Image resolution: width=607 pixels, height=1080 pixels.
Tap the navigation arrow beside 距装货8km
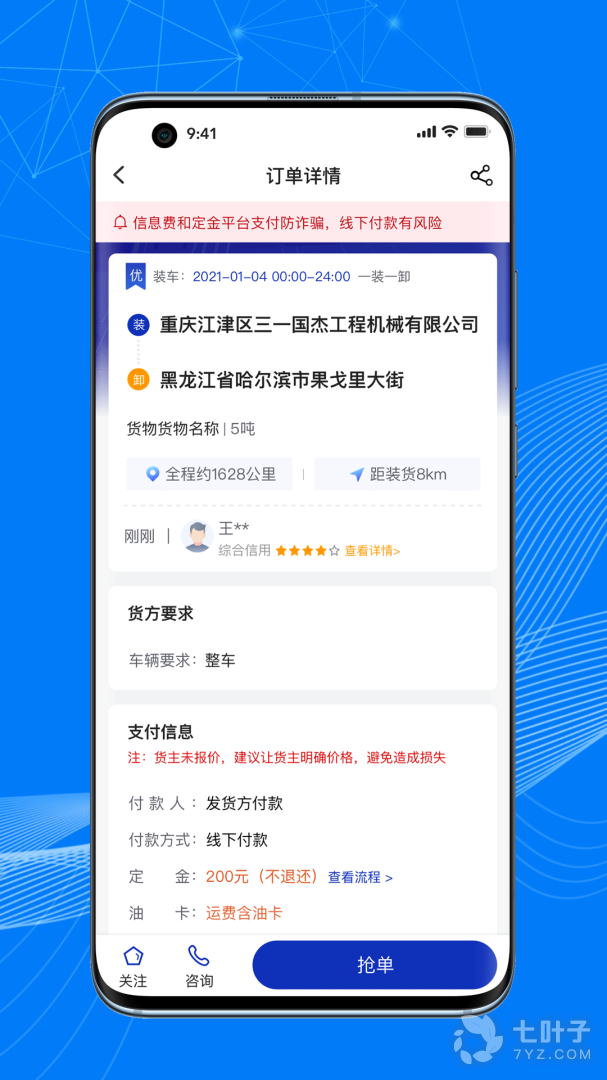click(356, 474)
